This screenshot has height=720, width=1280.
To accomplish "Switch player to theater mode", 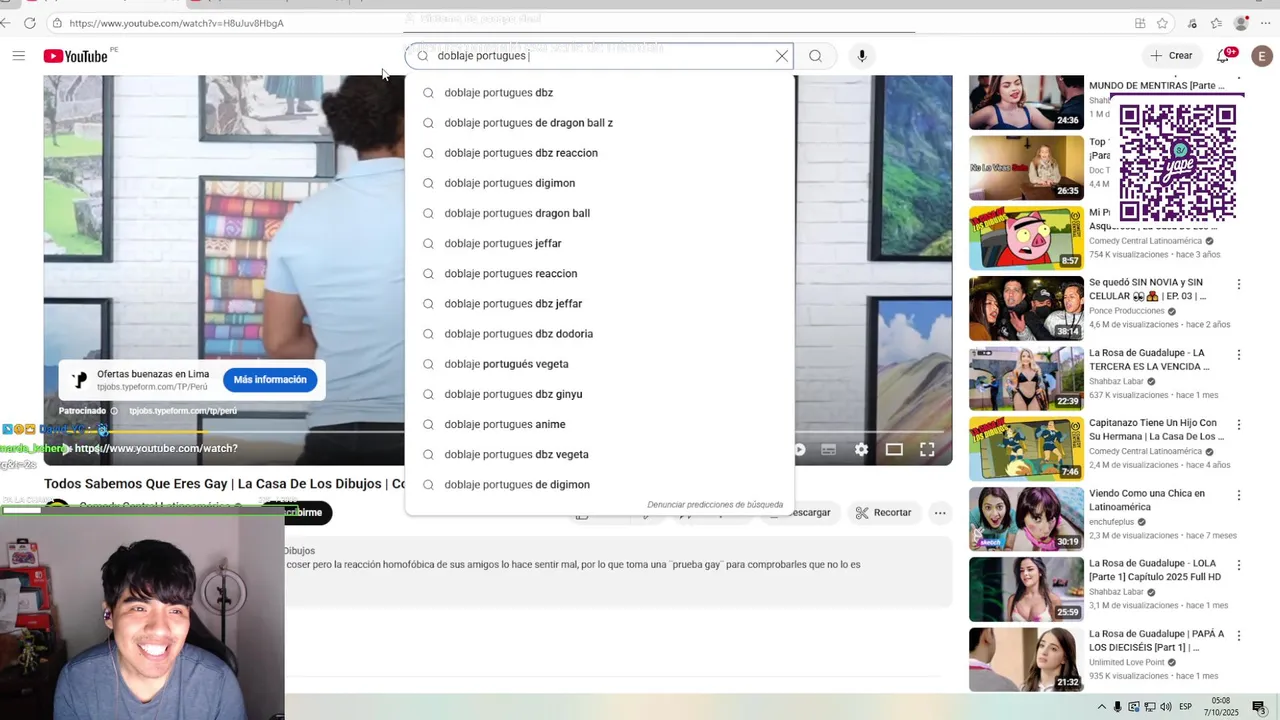I will click(894, 450).
